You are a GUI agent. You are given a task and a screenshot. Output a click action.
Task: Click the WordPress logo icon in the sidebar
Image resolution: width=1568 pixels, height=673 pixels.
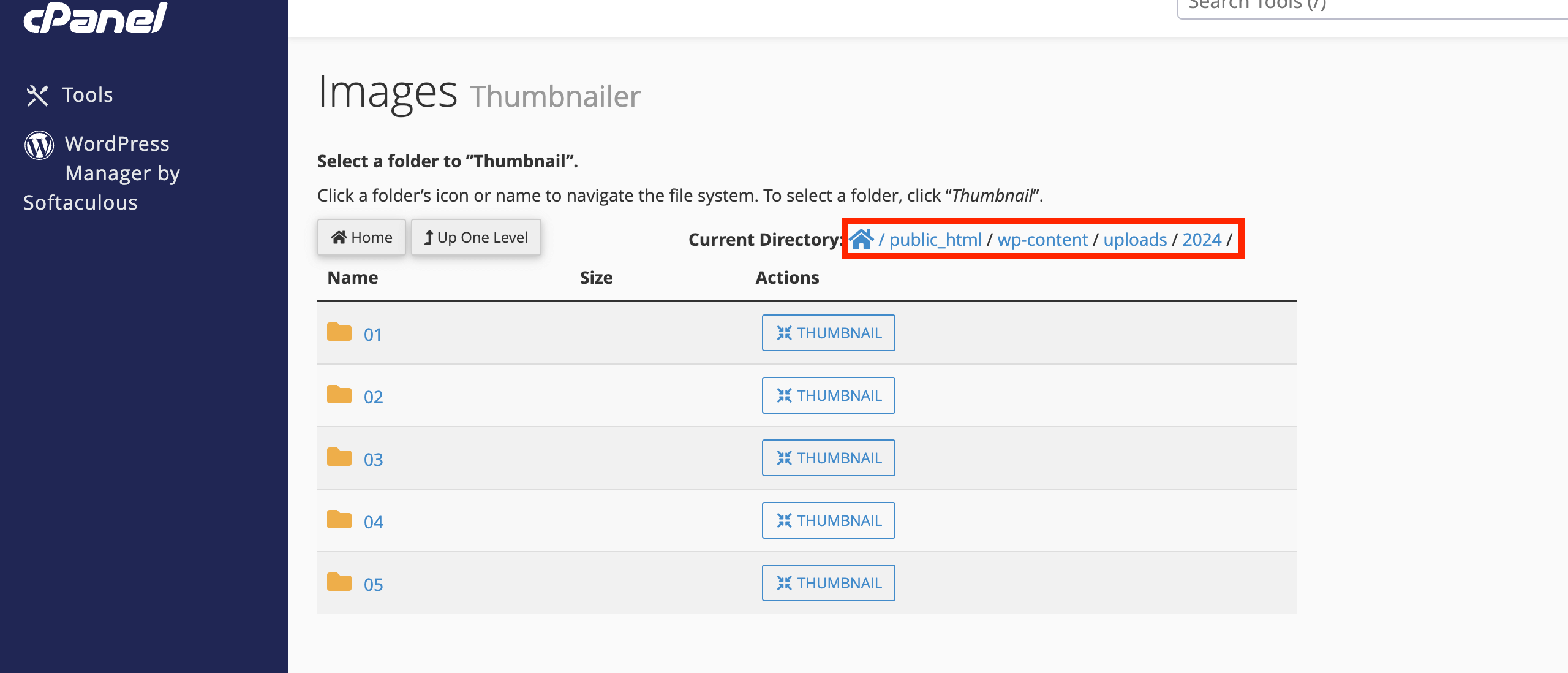coord(39,145)
